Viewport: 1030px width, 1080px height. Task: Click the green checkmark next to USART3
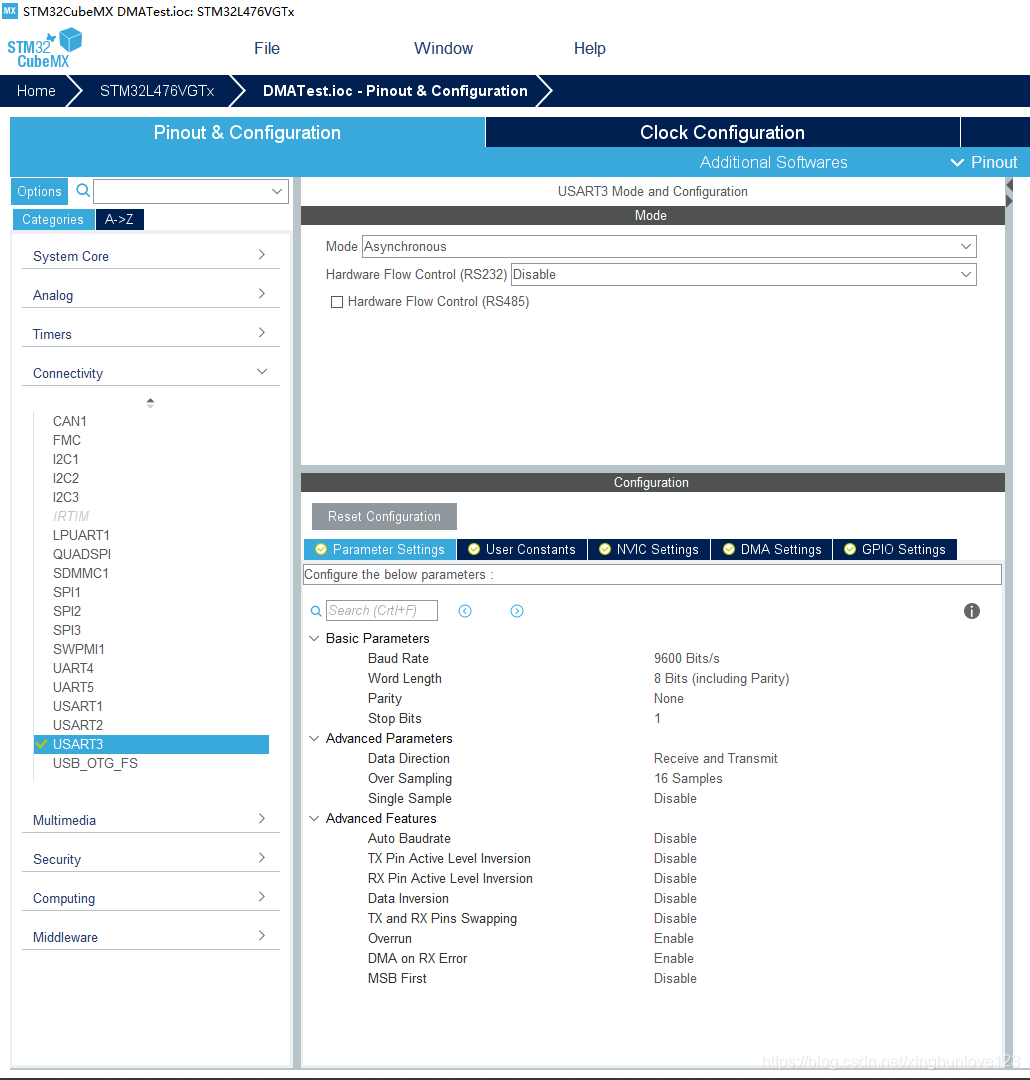pos(42,744)
